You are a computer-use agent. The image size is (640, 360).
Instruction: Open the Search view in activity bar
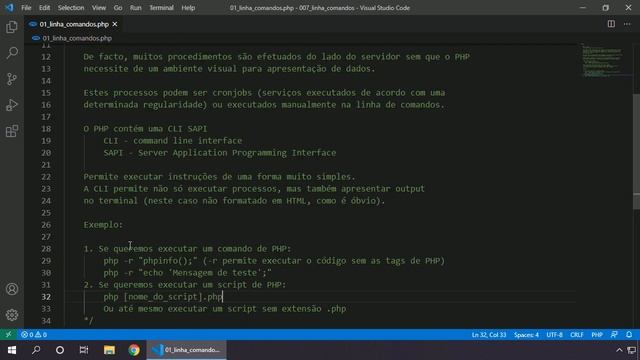click(12, 53)
